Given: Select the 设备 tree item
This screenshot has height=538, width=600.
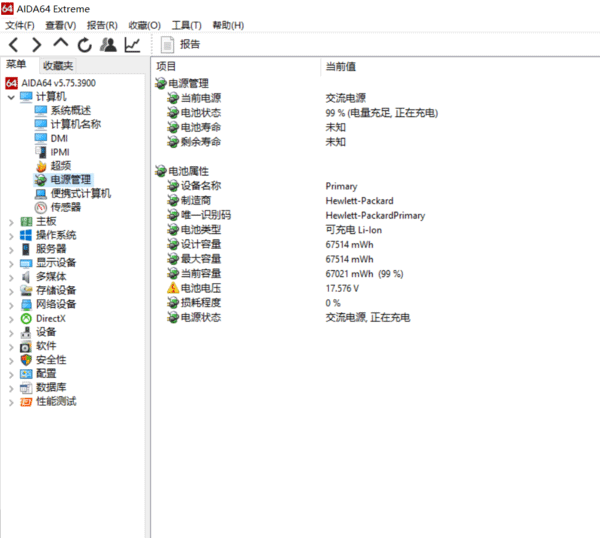Looking at the screenshot, I should click(46, 332).
